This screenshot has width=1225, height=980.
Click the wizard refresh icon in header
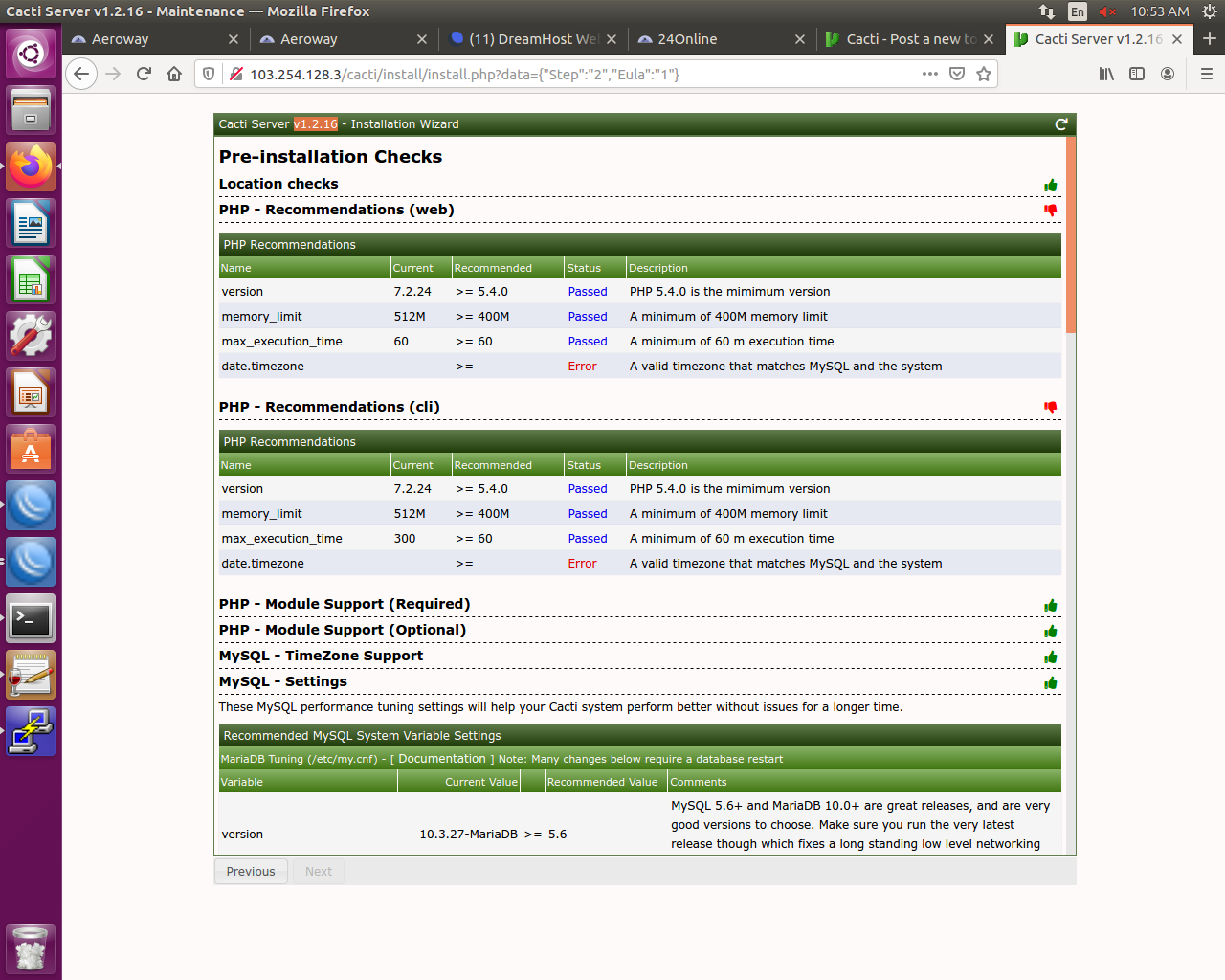point(1060,124)
